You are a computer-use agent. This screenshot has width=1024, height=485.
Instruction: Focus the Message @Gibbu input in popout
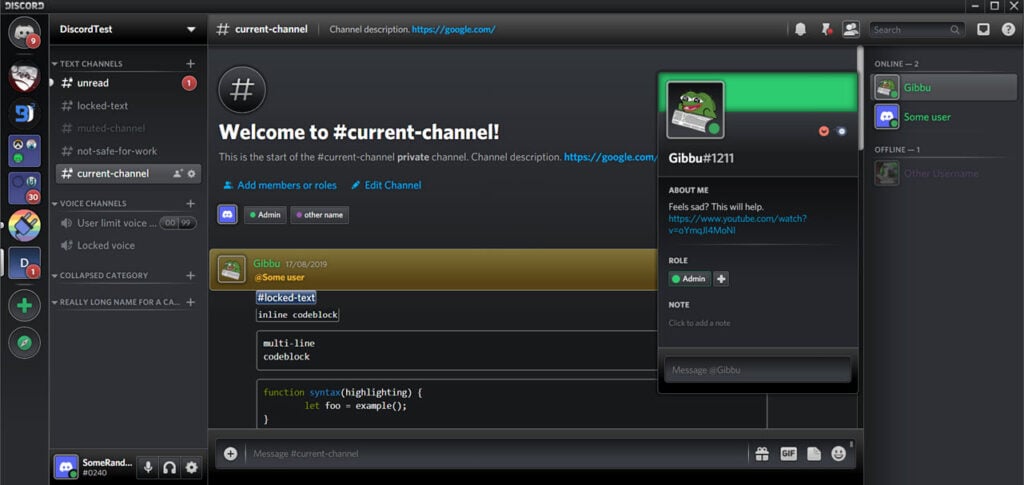pos(758,369)
